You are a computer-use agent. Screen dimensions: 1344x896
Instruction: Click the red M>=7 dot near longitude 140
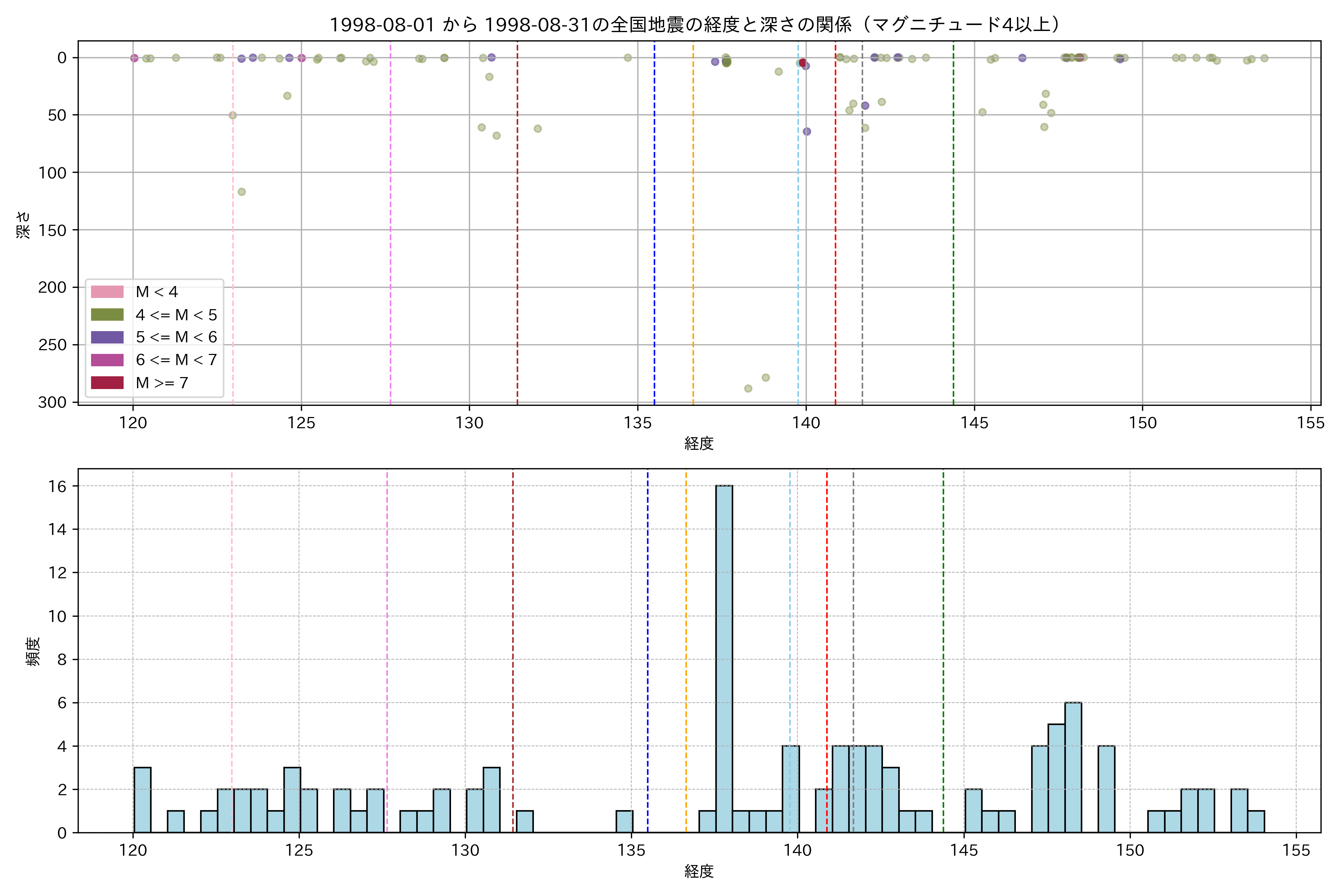coord(802,63)
